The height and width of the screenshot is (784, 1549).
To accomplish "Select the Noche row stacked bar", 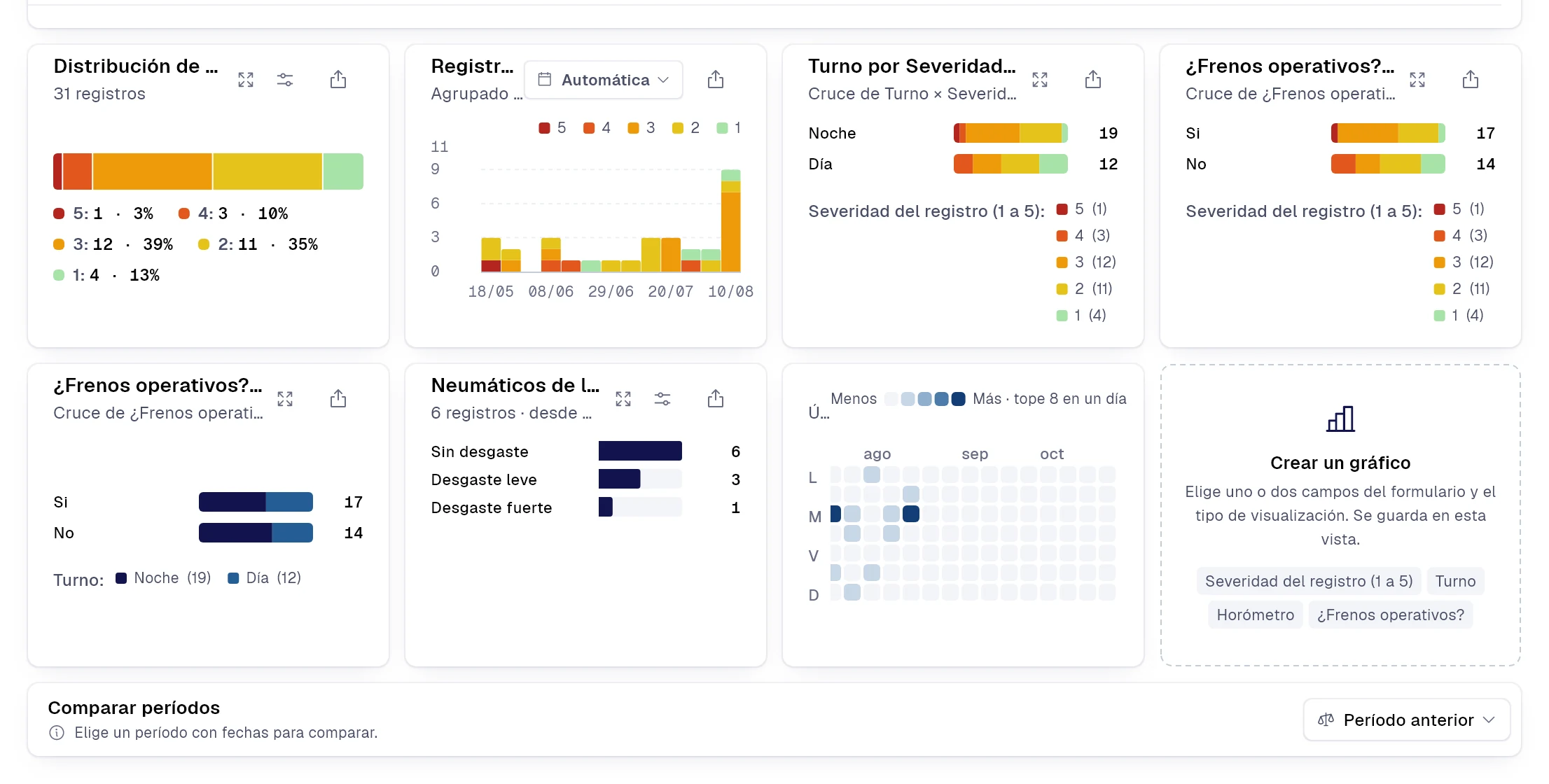I will pyautogui.click(x=1010, y=133).
